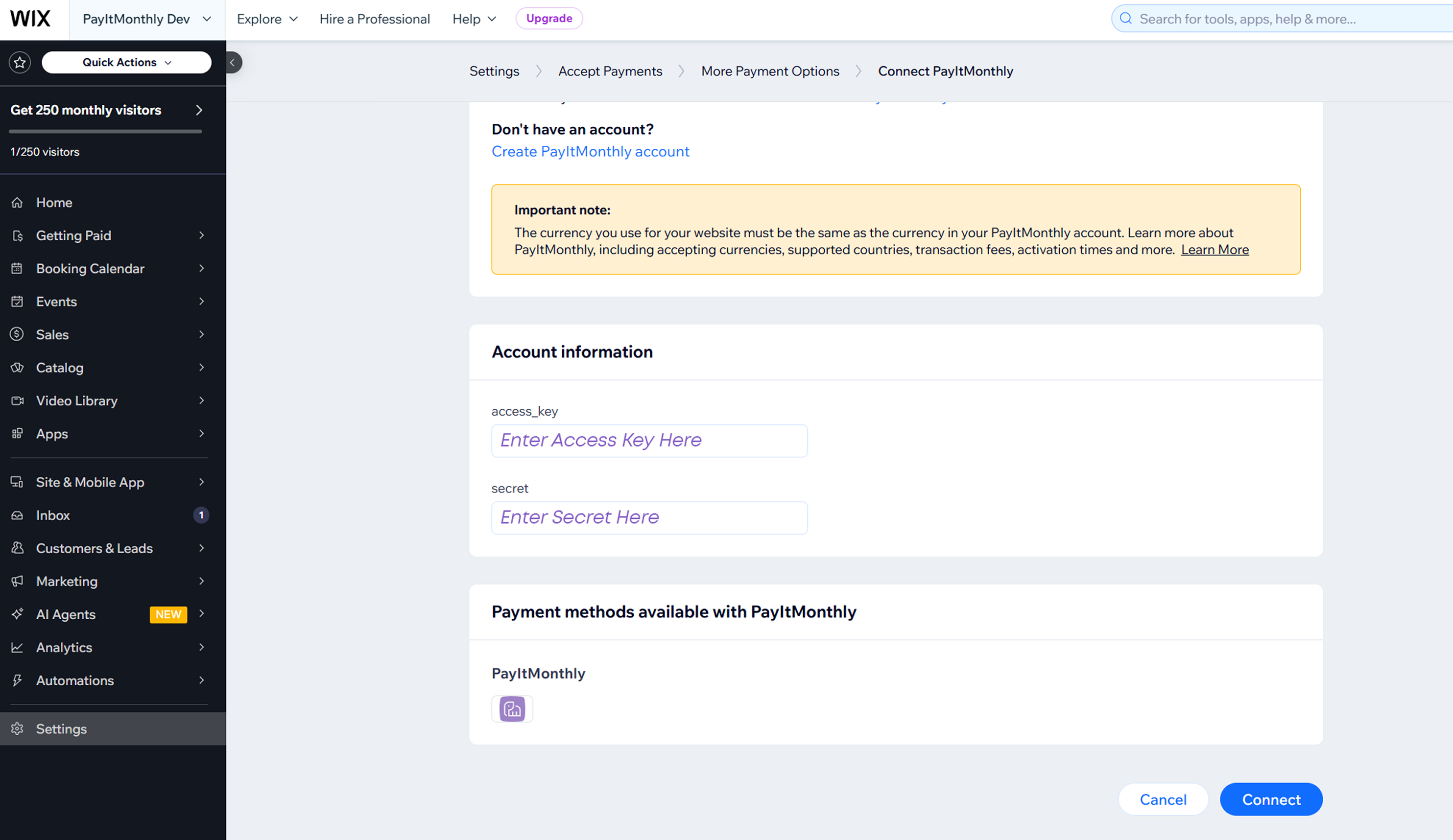The height and width of the screenshot is (840, 1453).
Task: Focus the access_key input field
Action: click(x=649, y=441)
